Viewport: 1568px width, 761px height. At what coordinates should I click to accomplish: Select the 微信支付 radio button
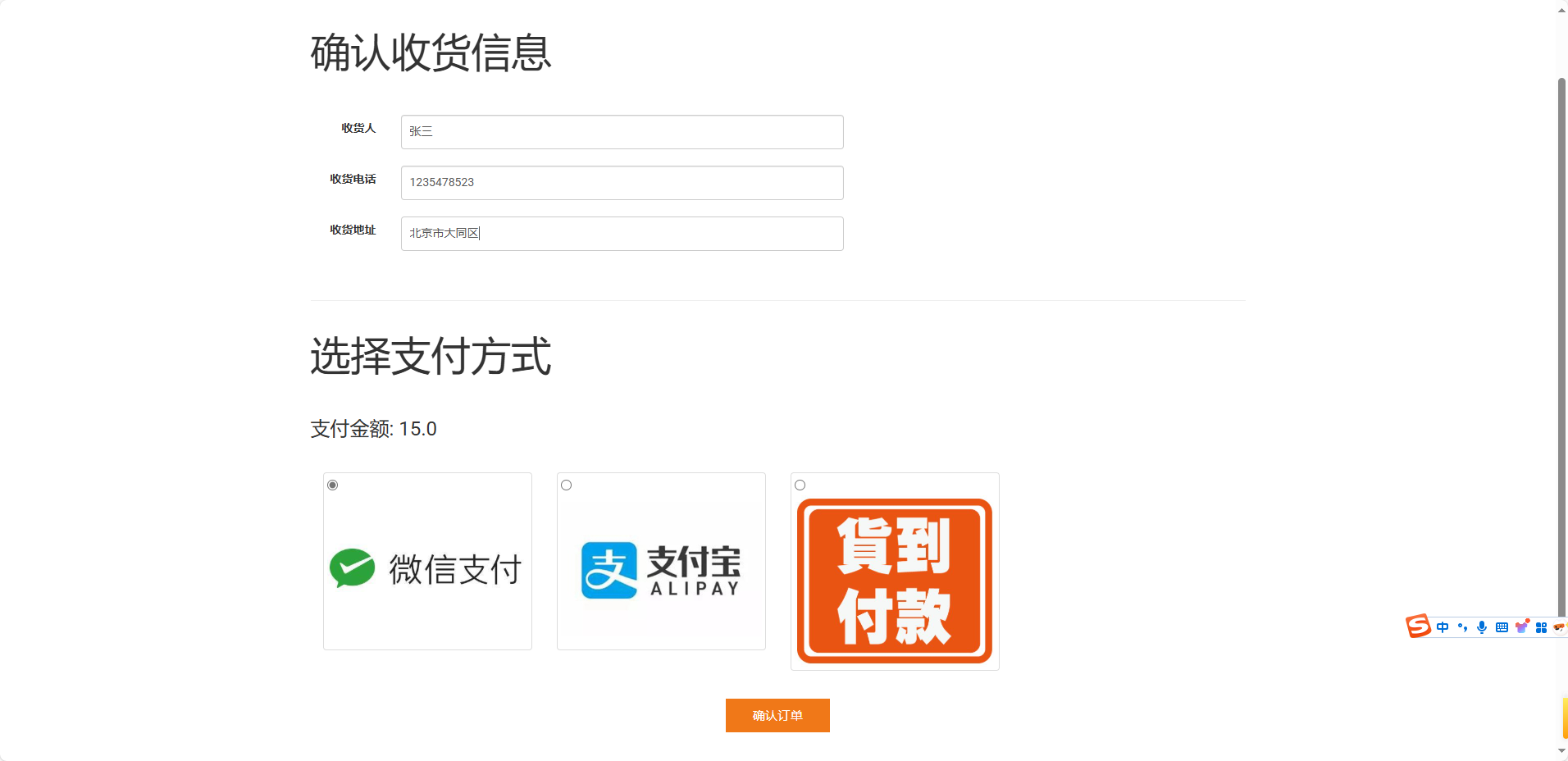pyautogui.click(x=332, y=485)
